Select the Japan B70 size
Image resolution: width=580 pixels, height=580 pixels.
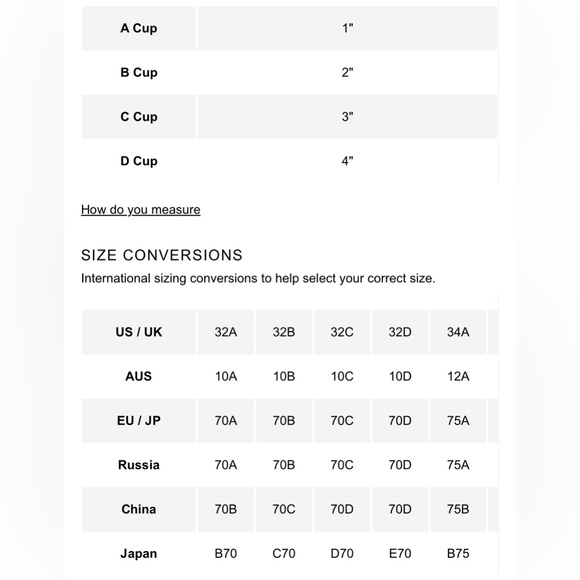pos(226,554)
